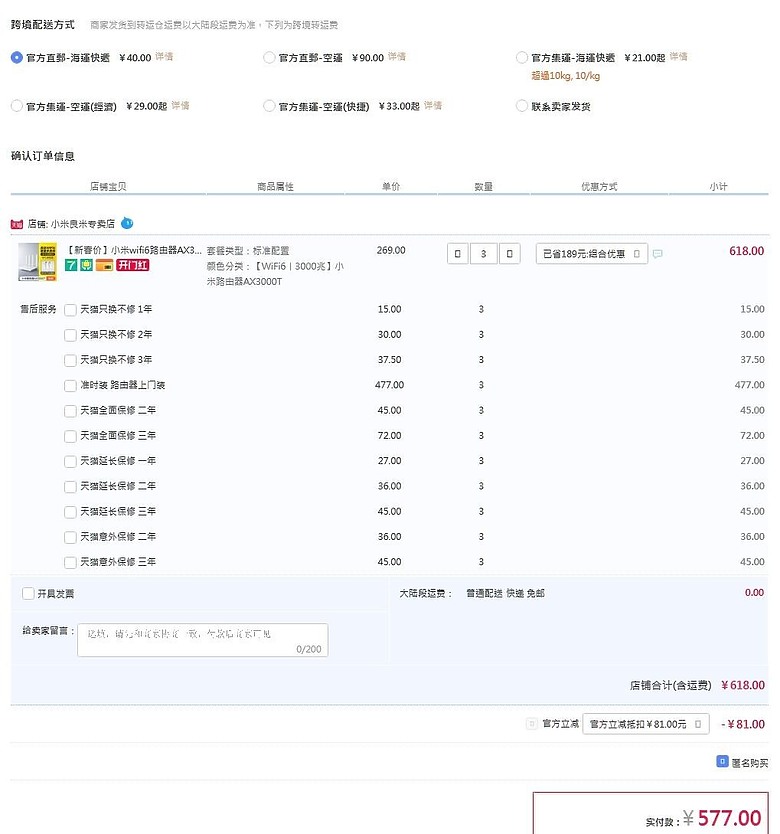Decrease the router quantity by one
780x834 pixels.
pos(458,254)
